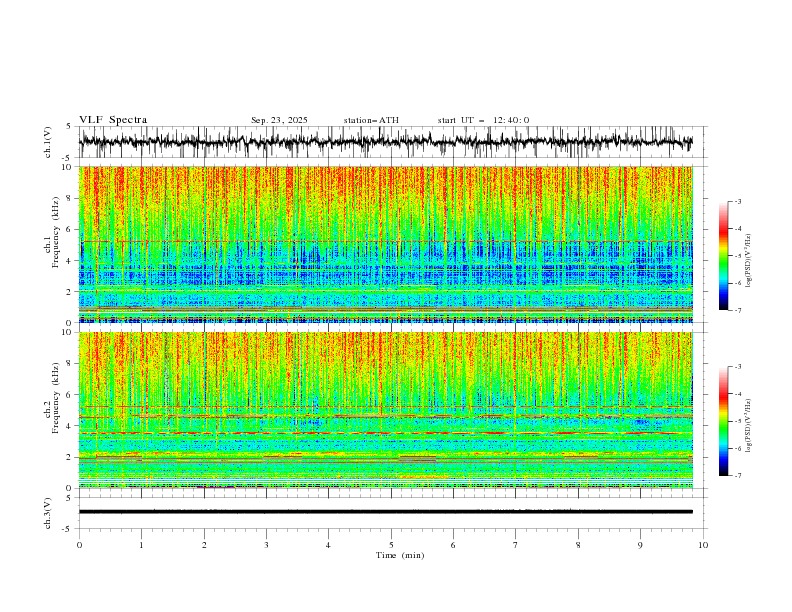Click the '-7' label on ch.2 colorbar
Screen dimensions: 792x612
737,476
